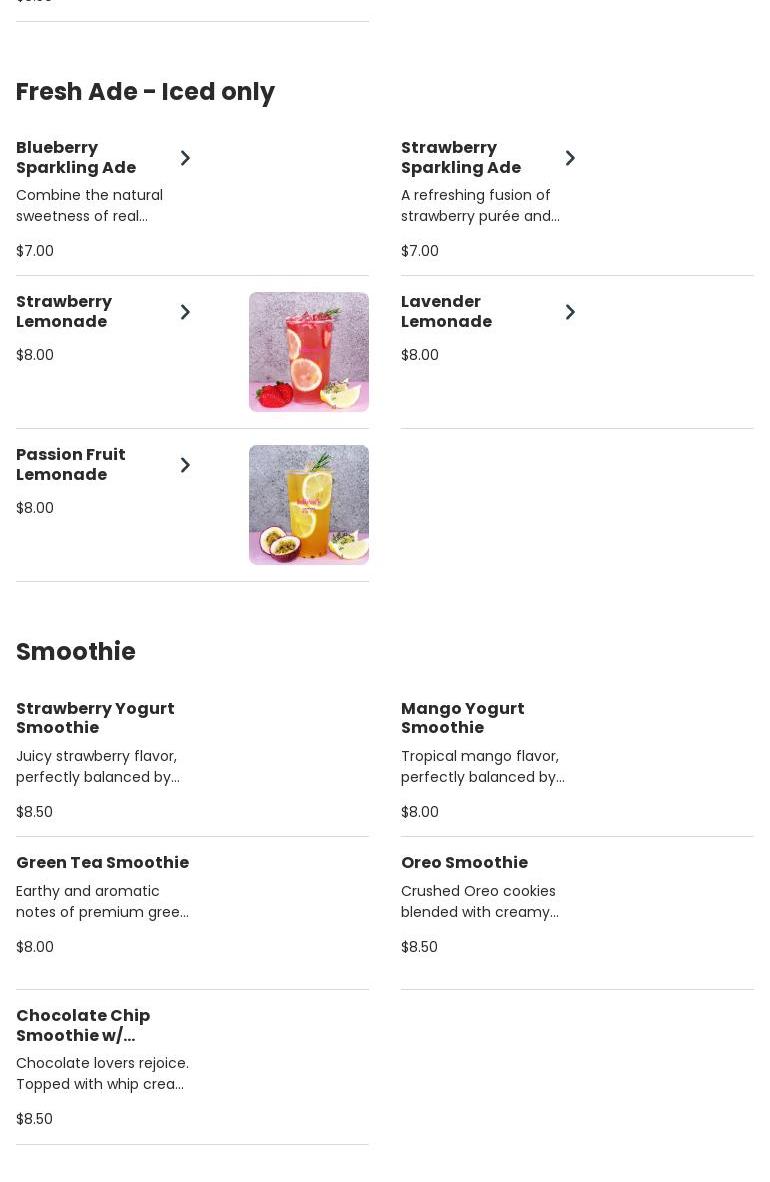Click Lavender Lemonade chevron arrow
Image resolution: width=770 pixels, height=1182 pixels.
pyautogui.click(x=570, y=312)
